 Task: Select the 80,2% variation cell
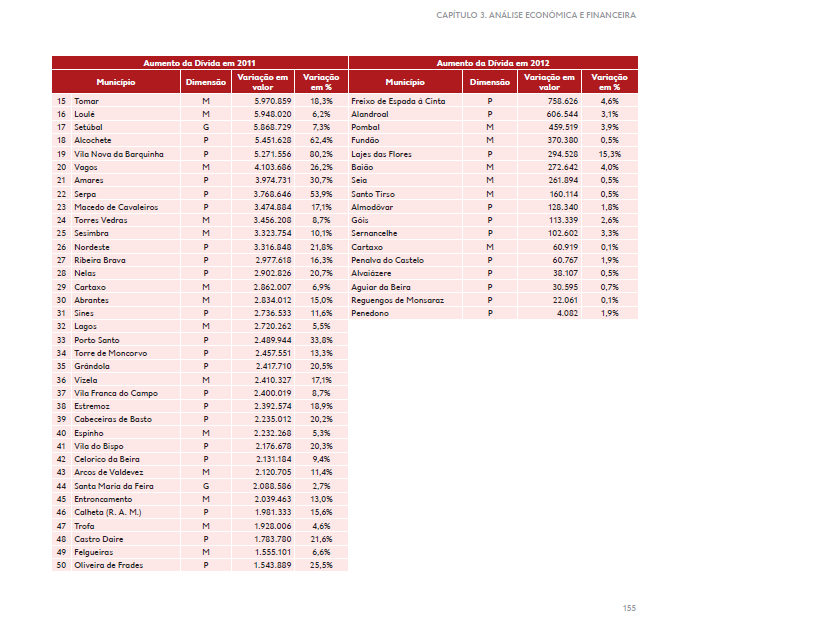[x=321, y=154]
